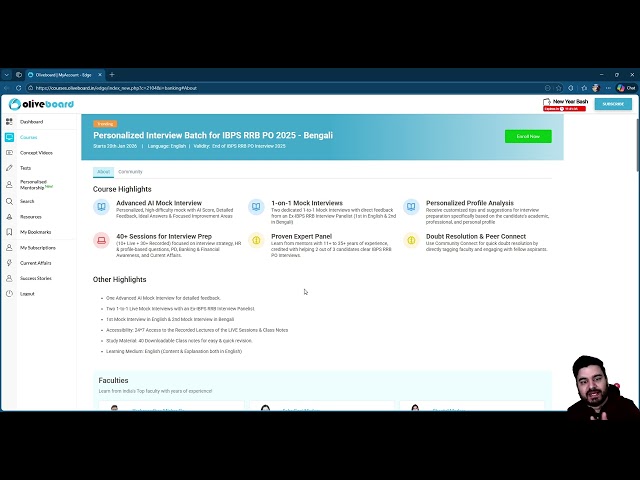The image size is (640, 480).
Task: Open Tests using the pencil icon
Action: click(10, 168)
